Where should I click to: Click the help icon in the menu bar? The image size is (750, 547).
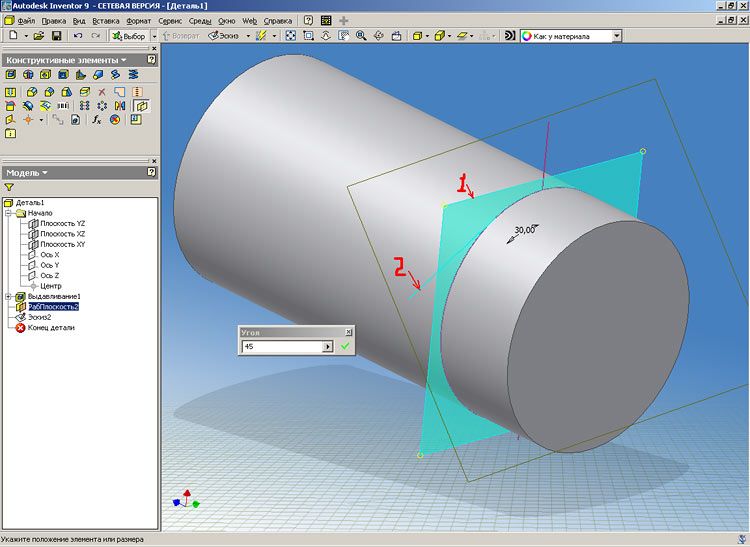pos(309,21)
